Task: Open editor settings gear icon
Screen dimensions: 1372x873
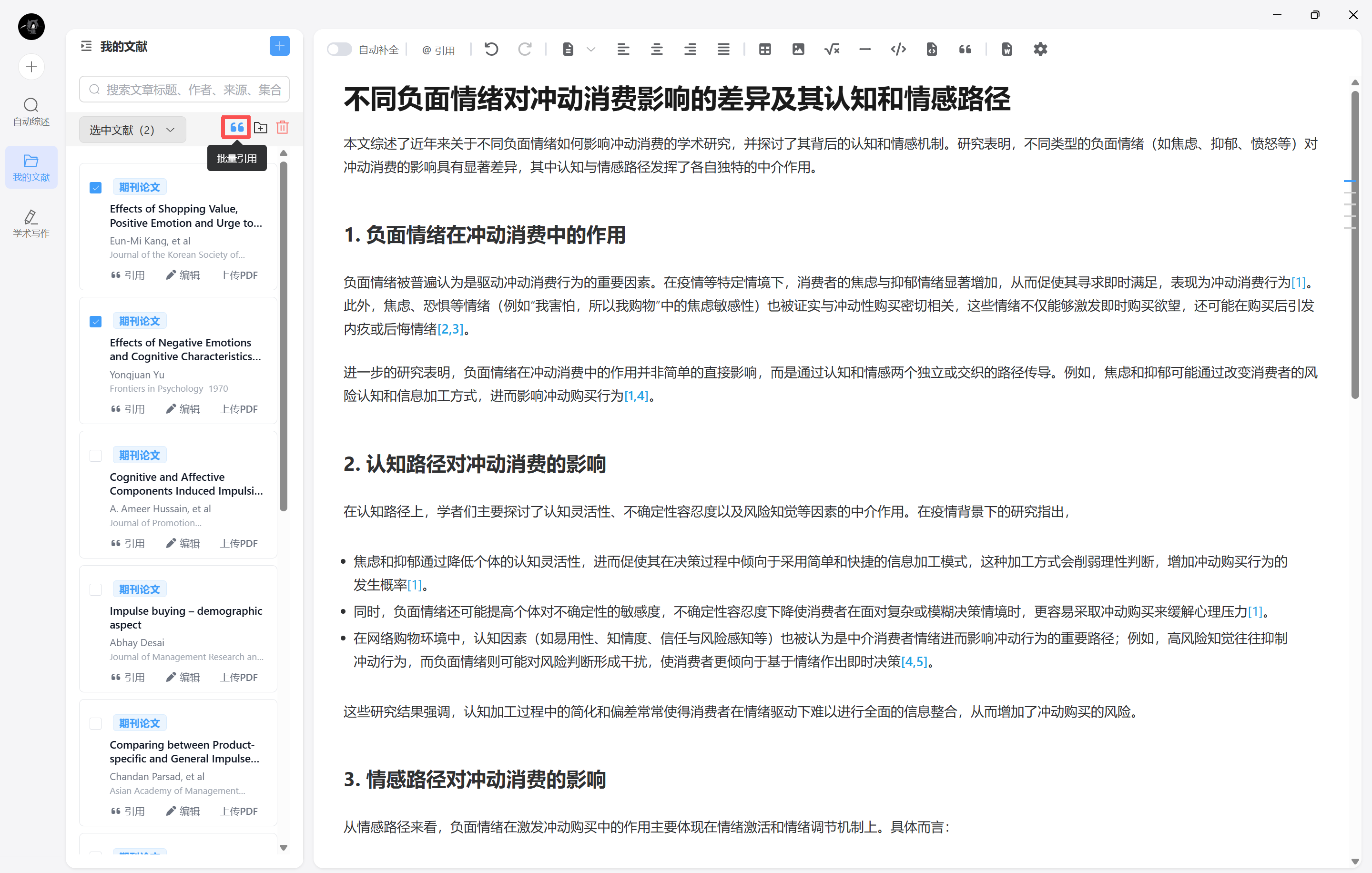Action: [x=1040, y=50]
